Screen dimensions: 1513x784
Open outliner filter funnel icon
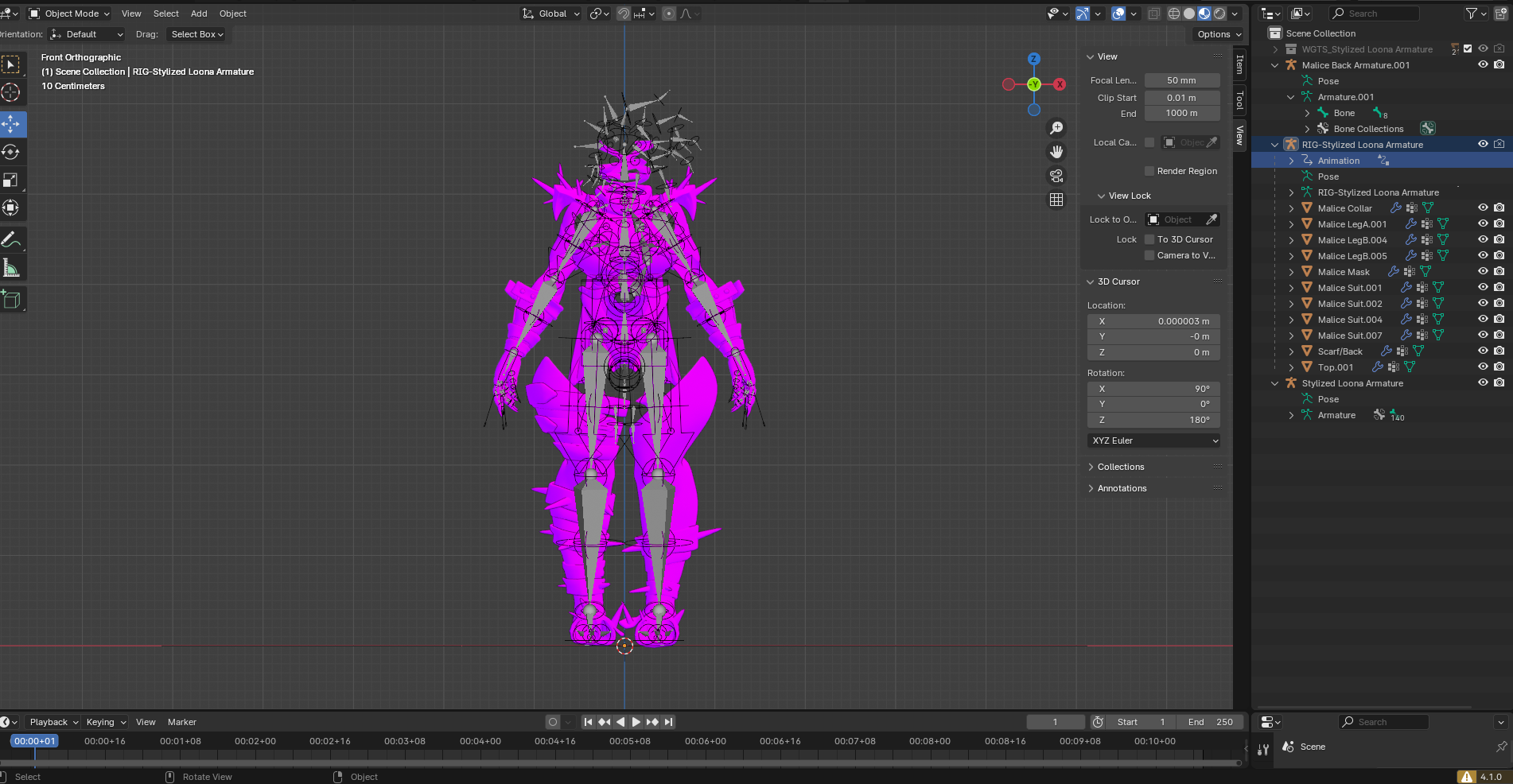pyautogui.click(x=1472, y=14)
